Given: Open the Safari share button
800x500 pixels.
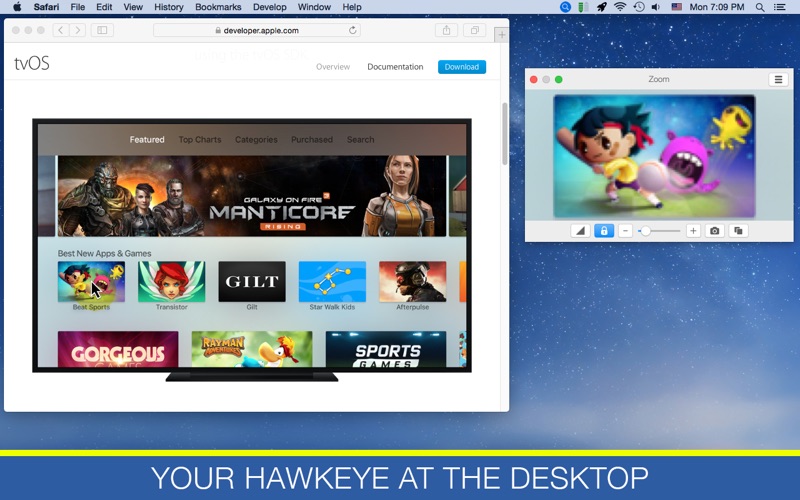Looking at the screenshot, I should pos(446,30).
